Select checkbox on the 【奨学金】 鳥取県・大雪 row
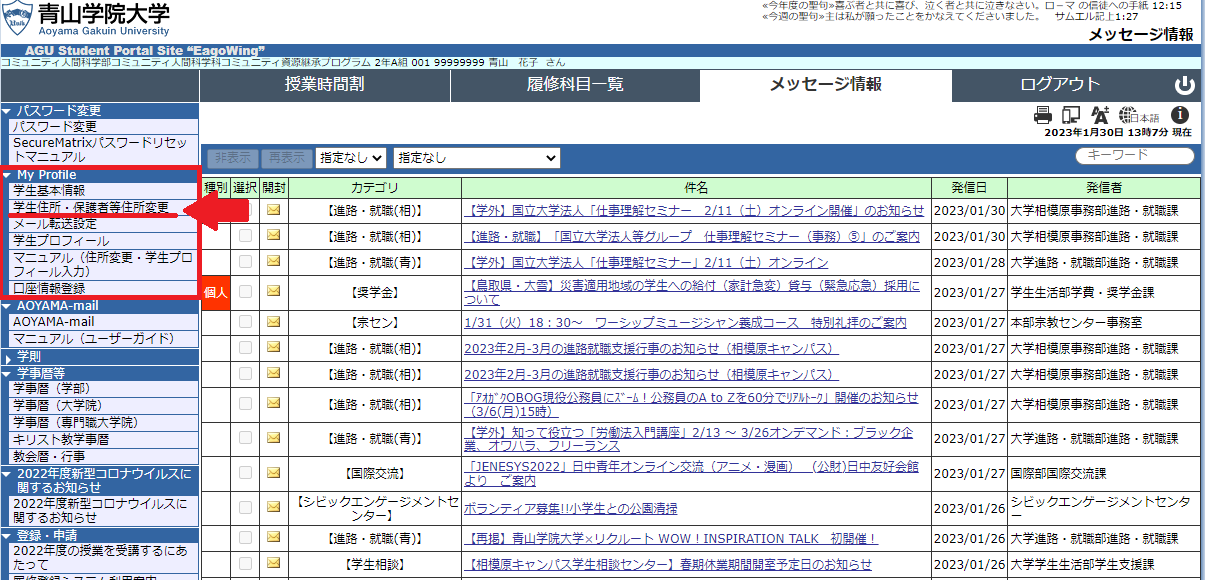This screenshot has width=1205, height=580. pyautogui.click(x=245, y=291)
